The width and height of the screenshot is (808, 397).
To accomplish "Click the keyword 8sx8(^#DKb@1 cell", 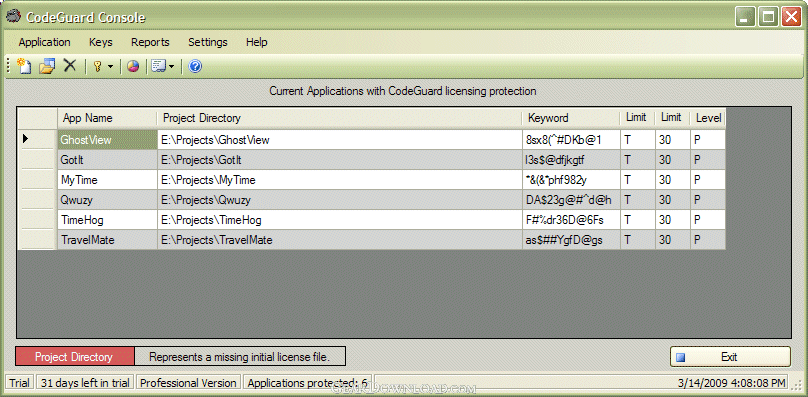I will click(x=571, y=140).
